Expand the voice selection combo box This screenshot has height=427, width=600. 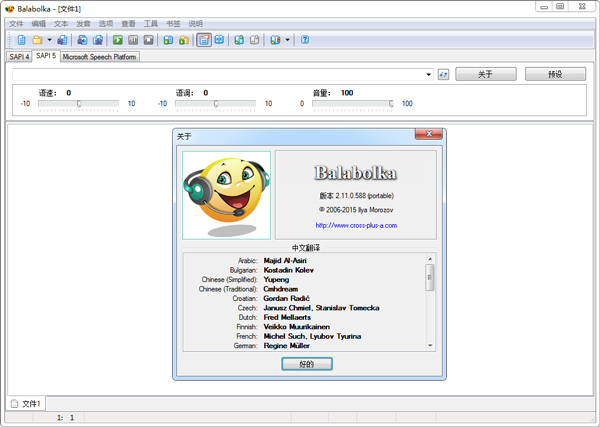[429, 74]
